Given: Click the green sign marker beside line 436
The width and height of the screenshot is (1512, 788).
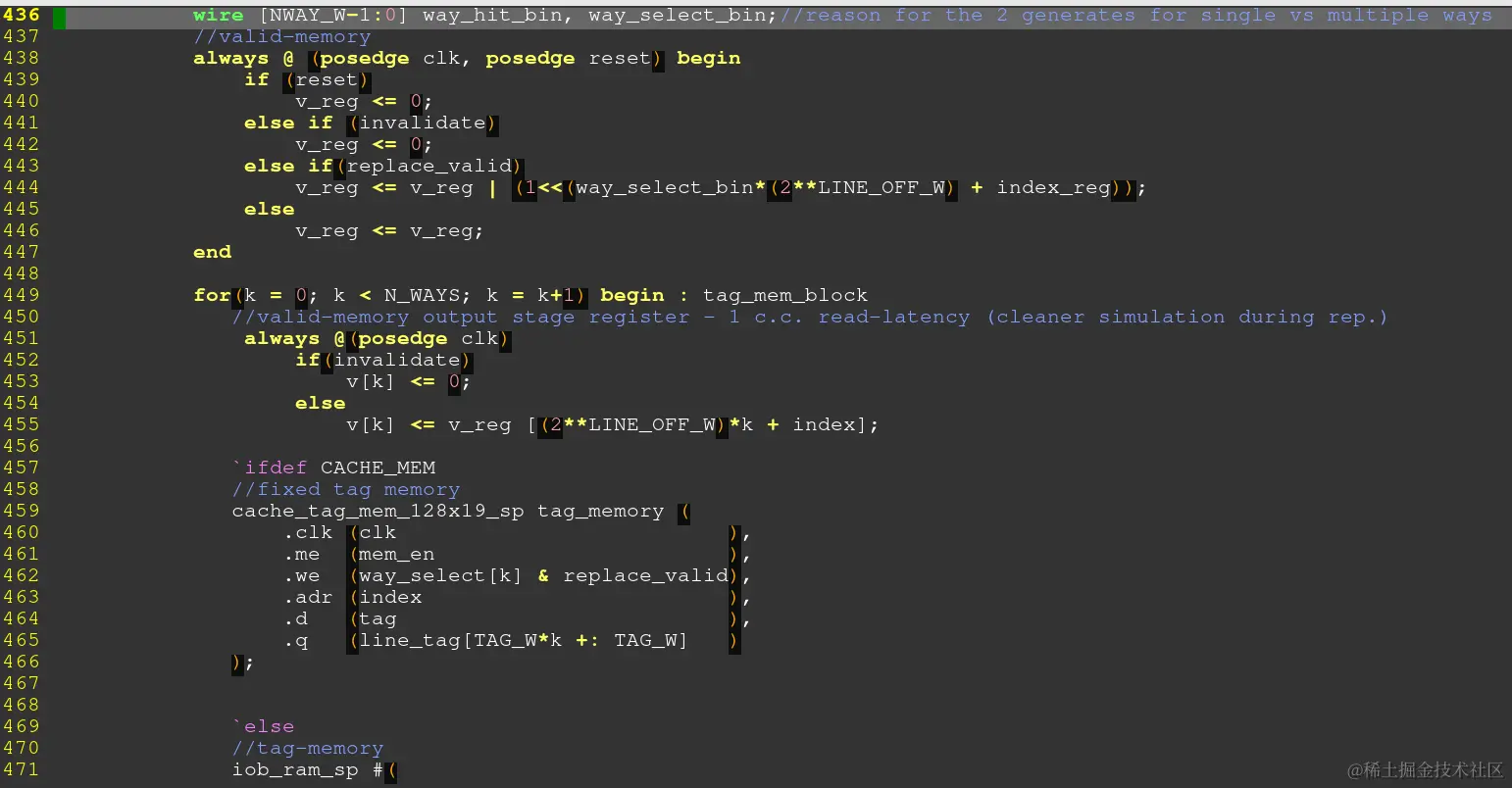Looking at the screenshot, I should [x=60, y=17].
